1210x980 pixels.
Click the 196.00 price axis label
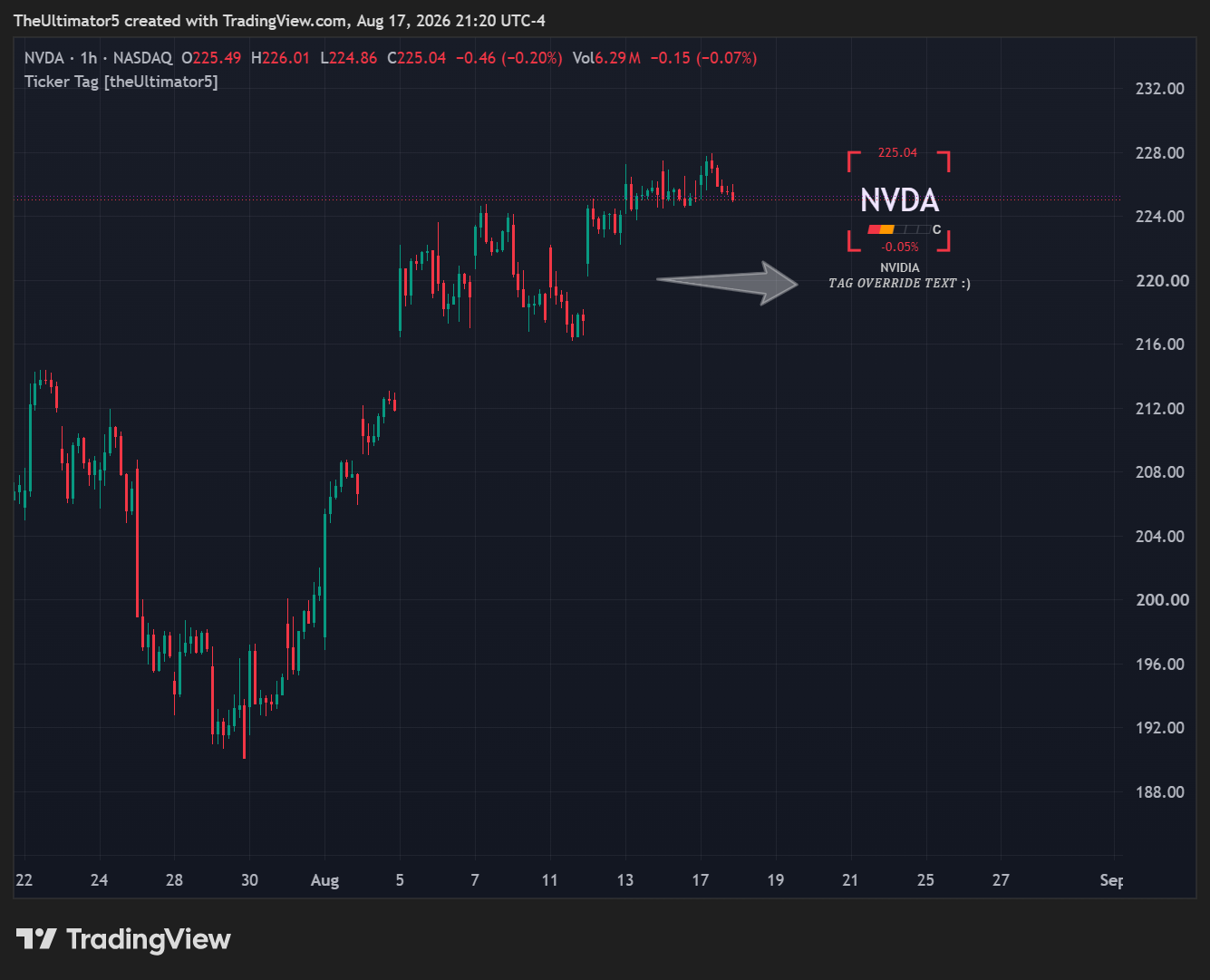(1160, 664)
